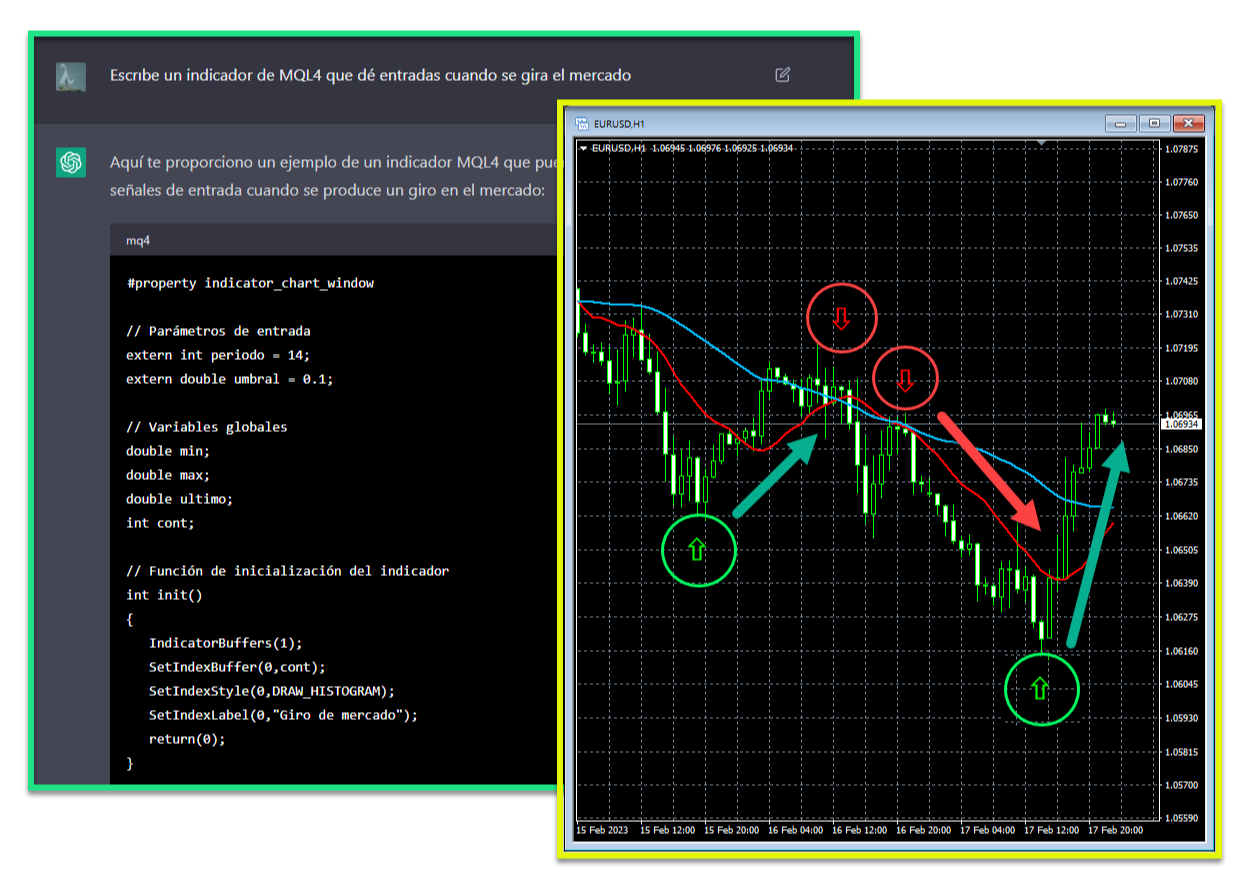
Task: Click time axis label '15 Feb 20:00'
Action: pyautogui.click(x=732, y=830)
